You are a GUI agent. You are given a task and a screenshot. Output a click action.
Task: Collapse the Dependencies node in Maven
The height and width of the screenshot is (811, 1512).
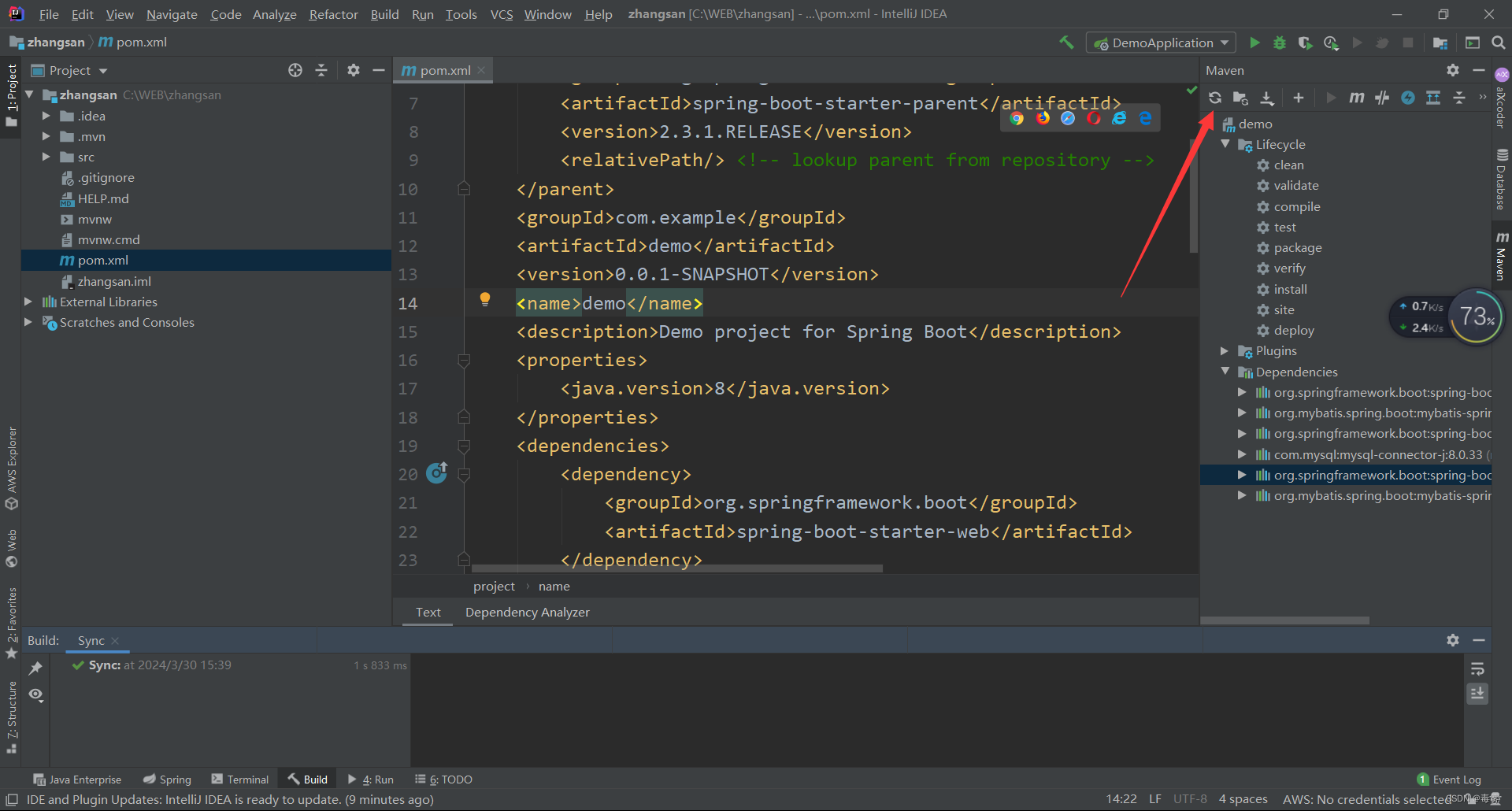[1225, 371]
